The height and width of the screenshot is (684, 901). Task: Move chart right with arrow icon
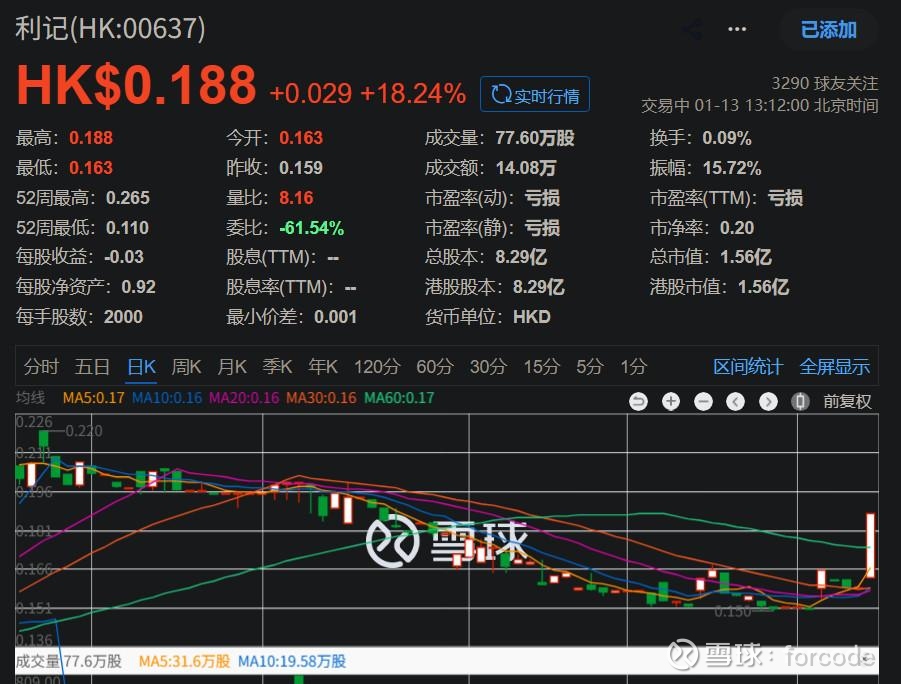[768, 401]
